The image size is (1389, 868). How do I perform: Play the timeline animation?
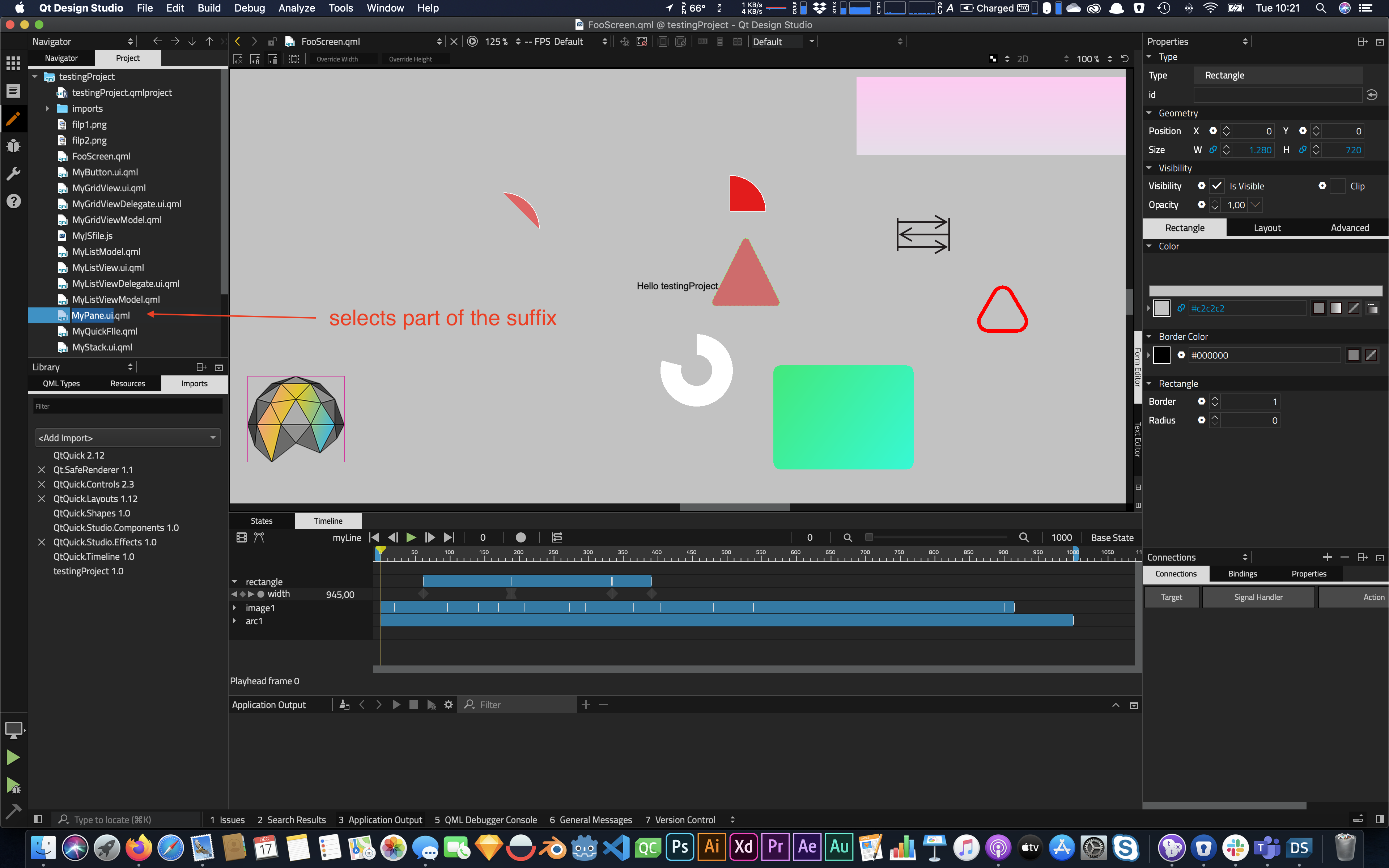click(x=411, y=537)
